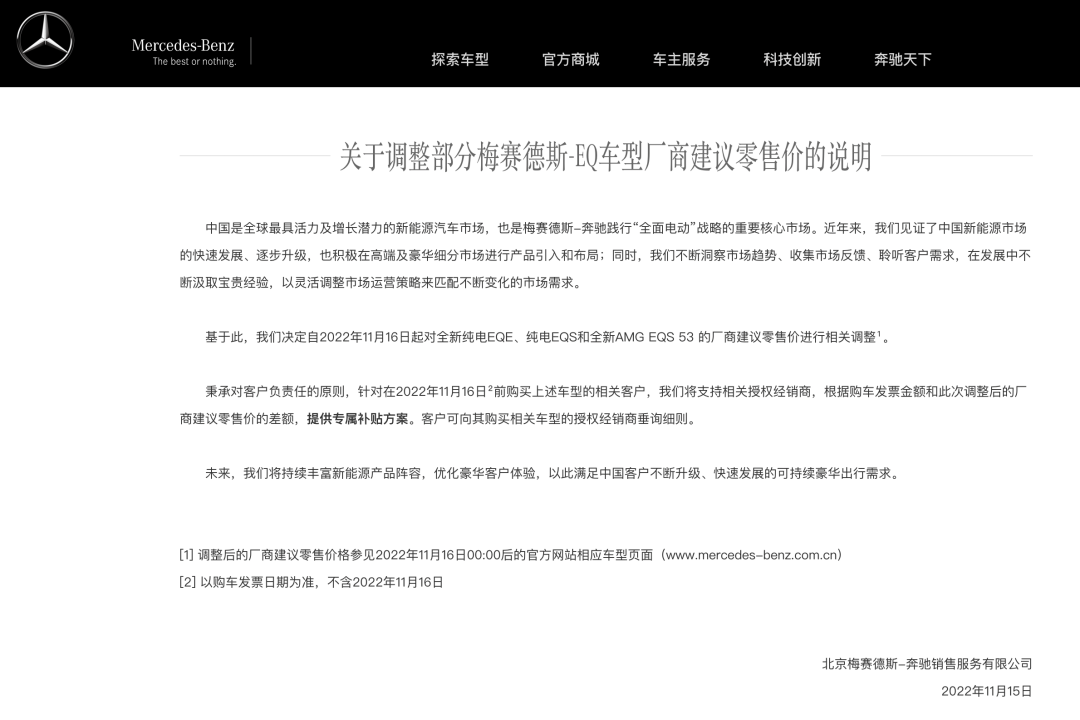Click the date 2022年11月15日 at the bottom
The image size is (1080, 720).
click(986, 691)
